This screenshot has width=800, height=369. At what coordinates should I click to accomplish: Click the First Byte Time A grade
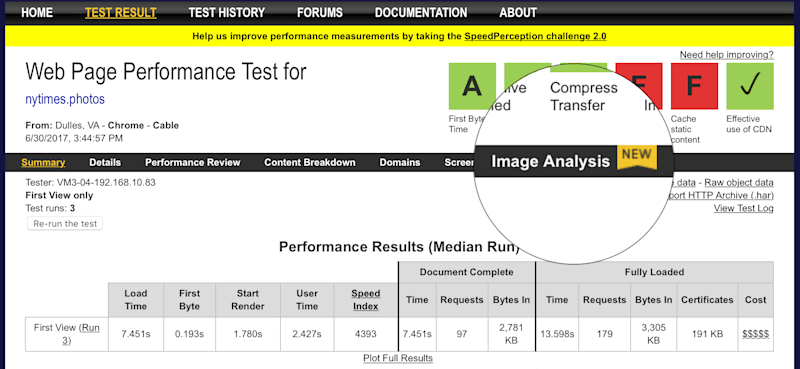tap(472, 86)
